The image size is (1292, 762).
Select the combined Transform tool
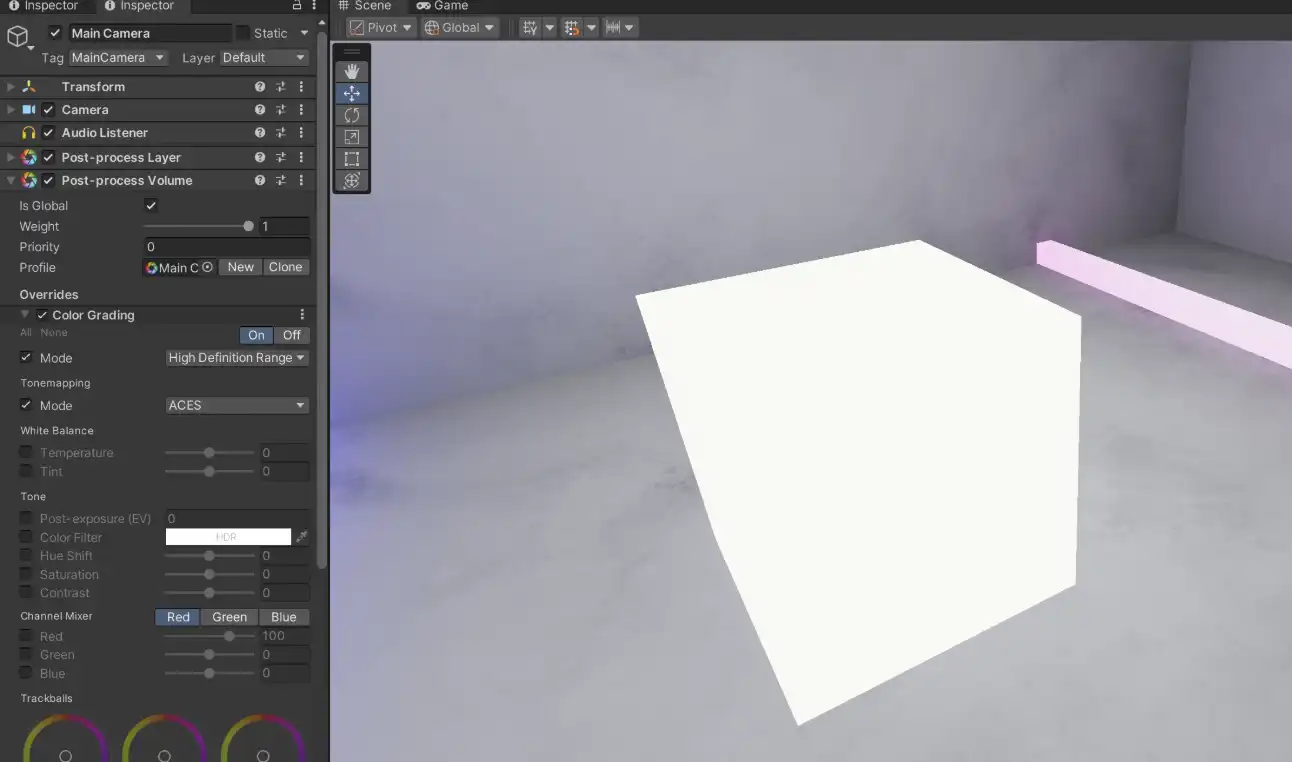coord(352,181)
